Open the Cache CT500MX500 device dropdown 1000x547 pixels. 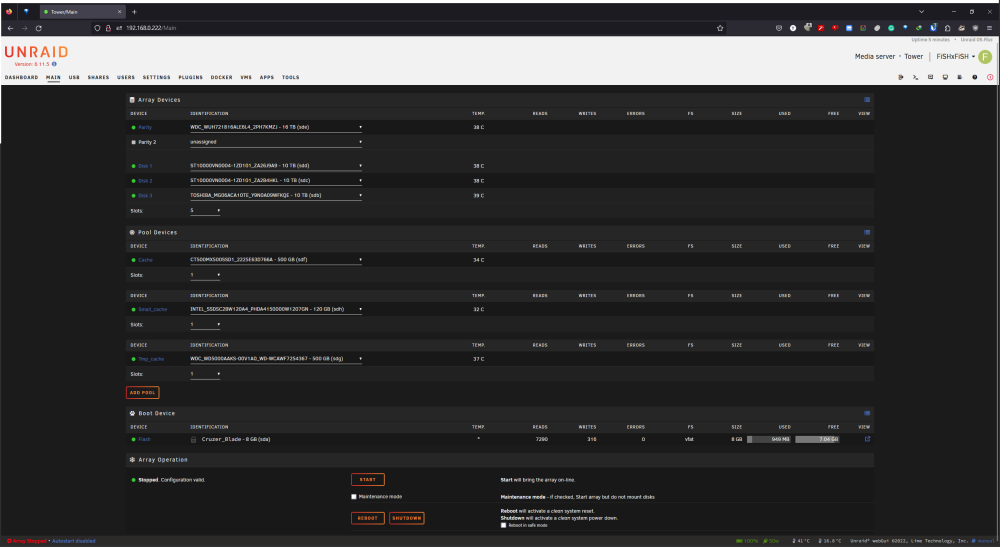pos(276,259)
